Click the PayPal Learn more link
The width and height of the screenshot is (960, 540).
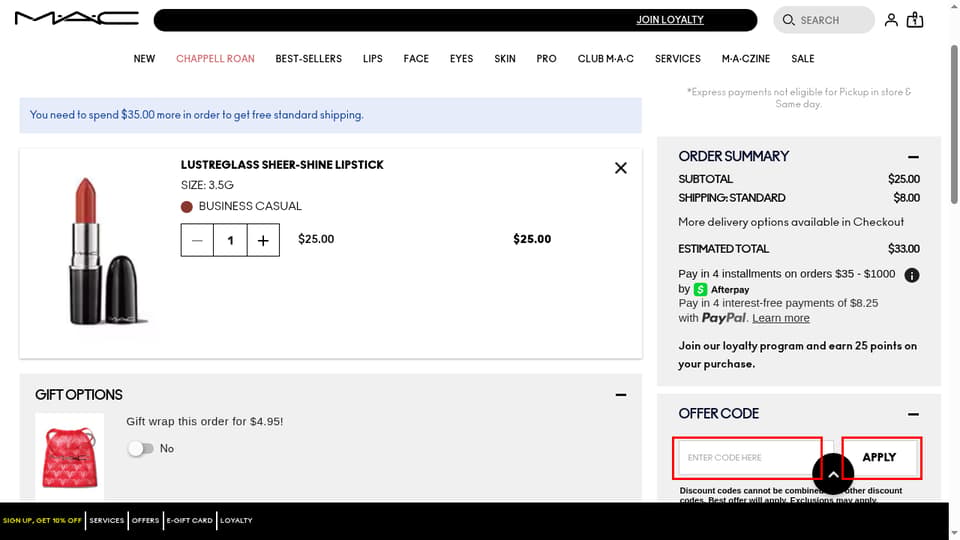tap(781, 318)
